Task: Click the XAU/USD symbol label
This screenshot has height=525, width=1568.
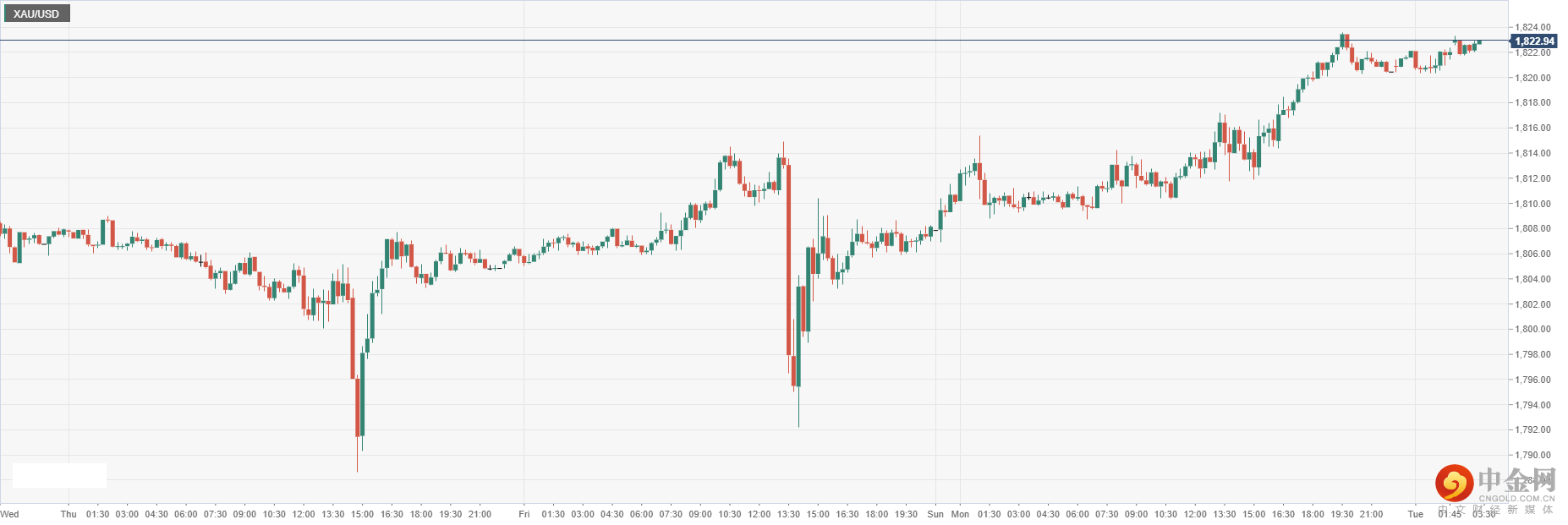Action: [36, 14]
